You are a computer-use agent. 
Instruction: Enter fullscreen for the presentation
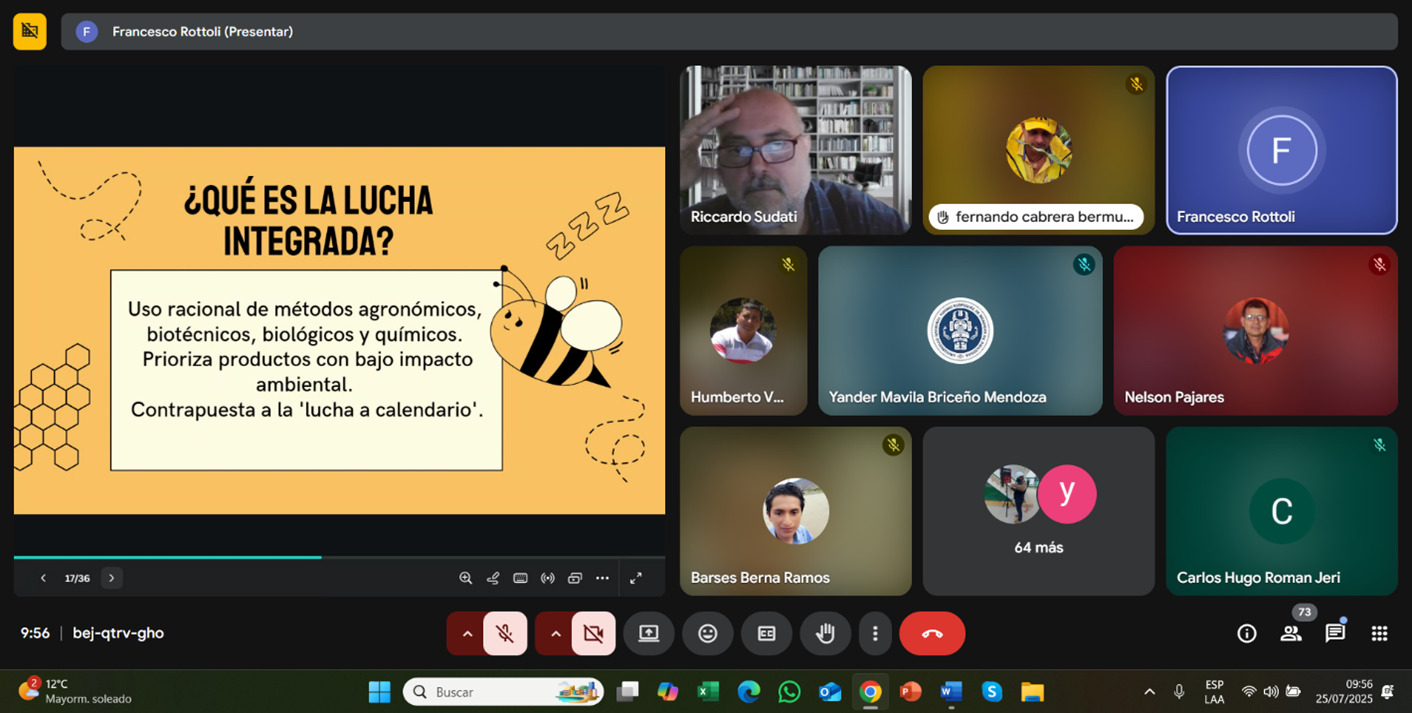[636, 578]
